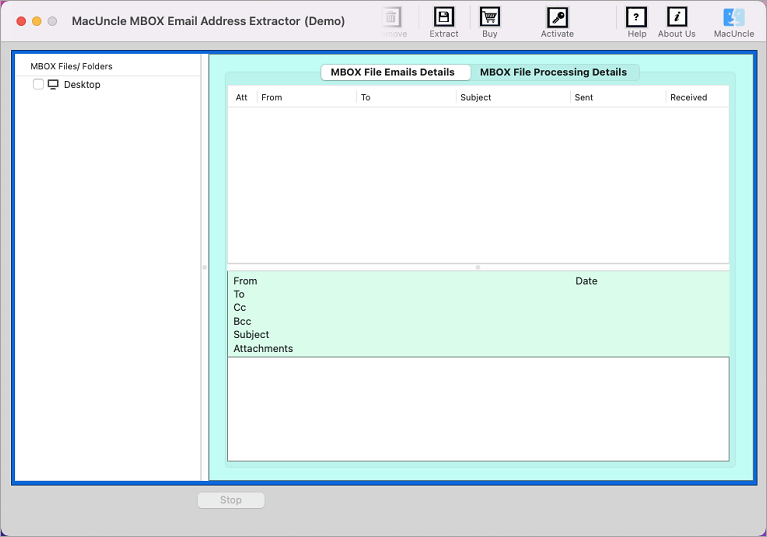Image resolution: width=767 pixels, height=537 pixels.
Task: Open the About Us info icon
Action: tap(677, 17)
